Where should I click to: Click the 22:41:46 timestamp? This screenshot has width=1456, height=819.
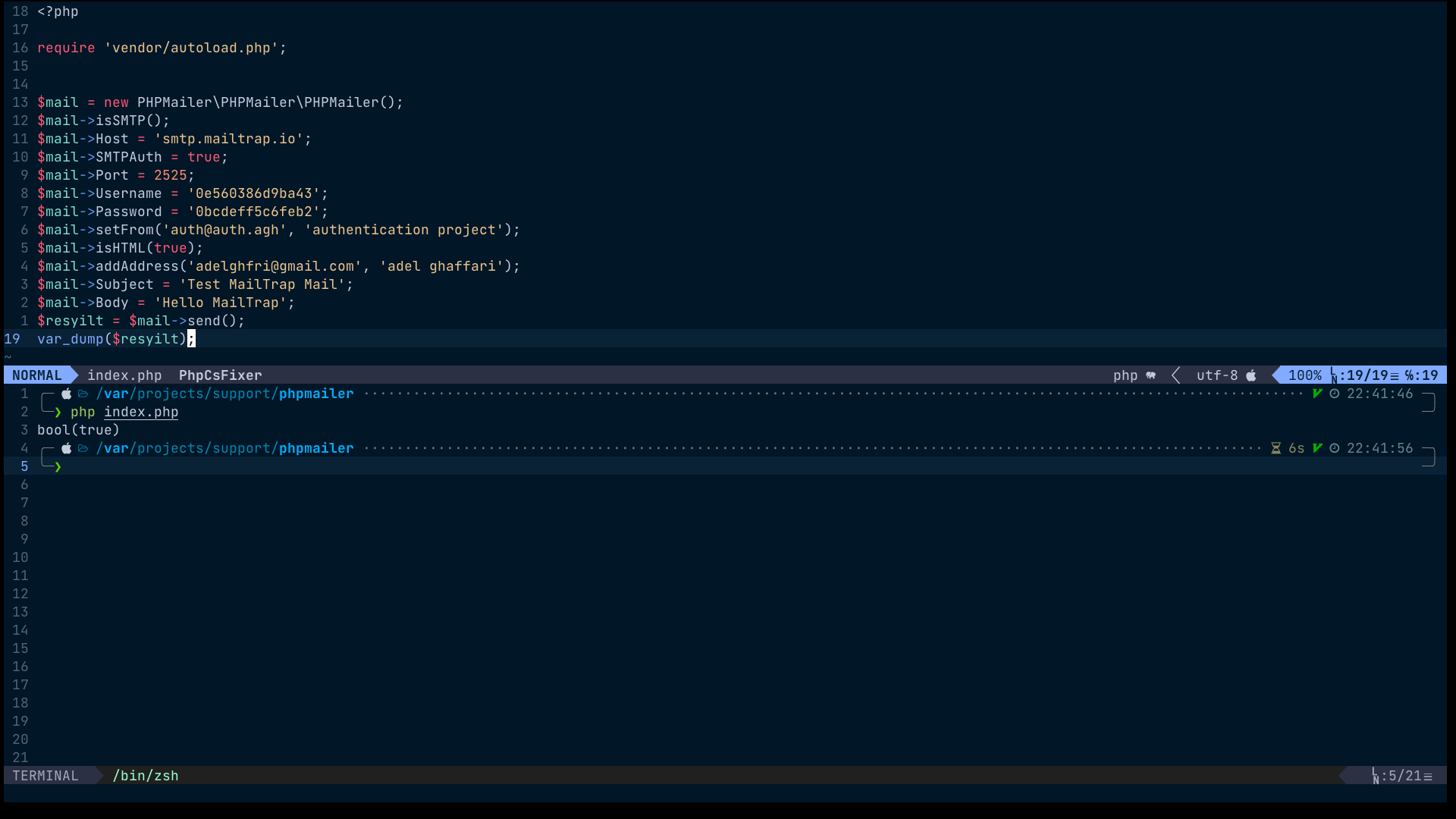pyautogui.click(x=1380, y=394)
